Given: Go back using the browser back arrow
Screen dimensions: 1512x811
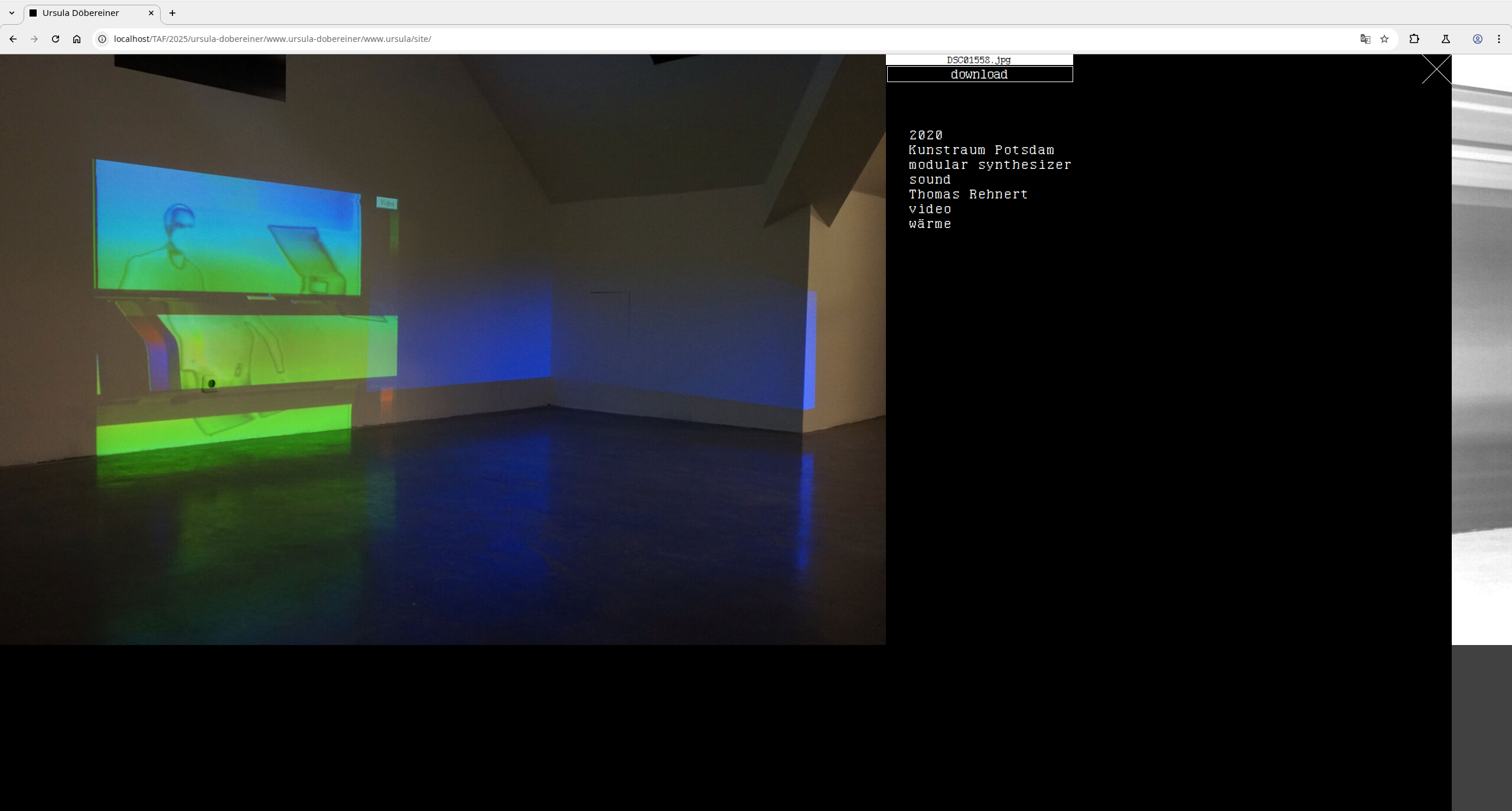Looking at the screenshot, I should point(13,39).
